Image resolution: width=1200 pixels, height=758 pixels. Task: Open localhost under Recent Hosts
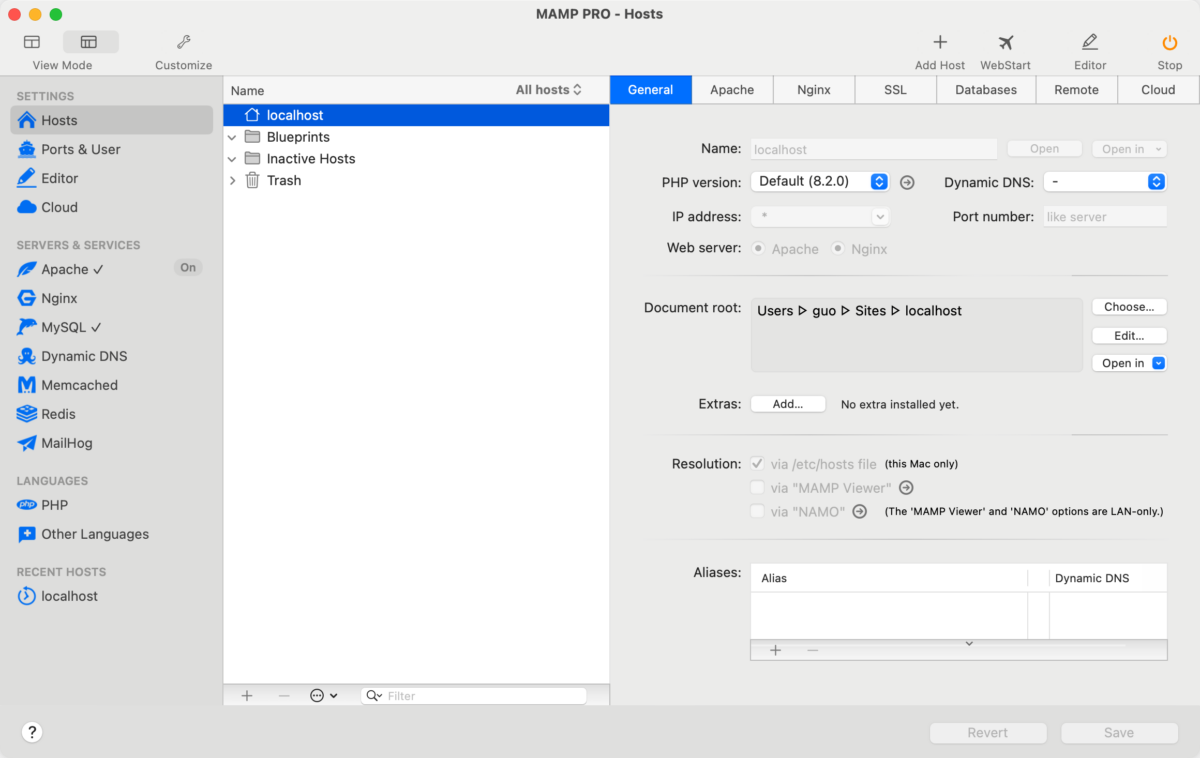click(112, 596)
